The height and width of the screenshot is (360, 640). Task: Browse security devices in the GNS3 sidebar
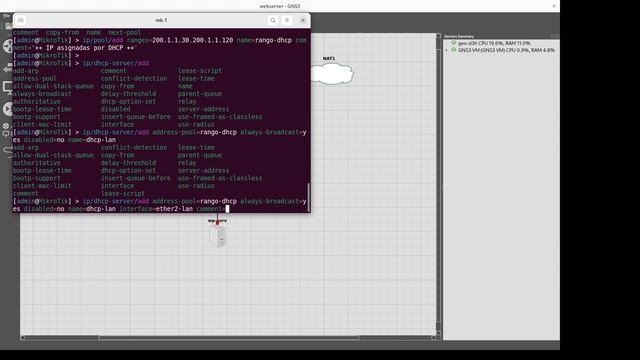pyautogui.click(x=7, y=109)
